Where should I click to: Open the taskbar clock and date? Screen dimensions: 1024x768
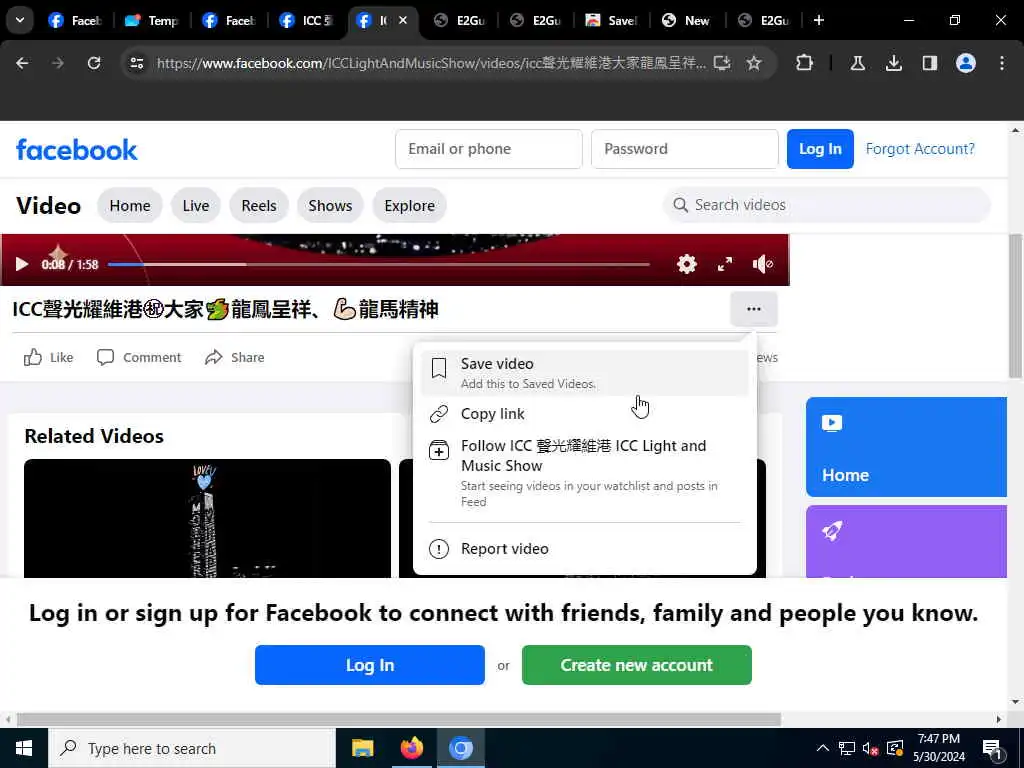[x=938, y=748]
